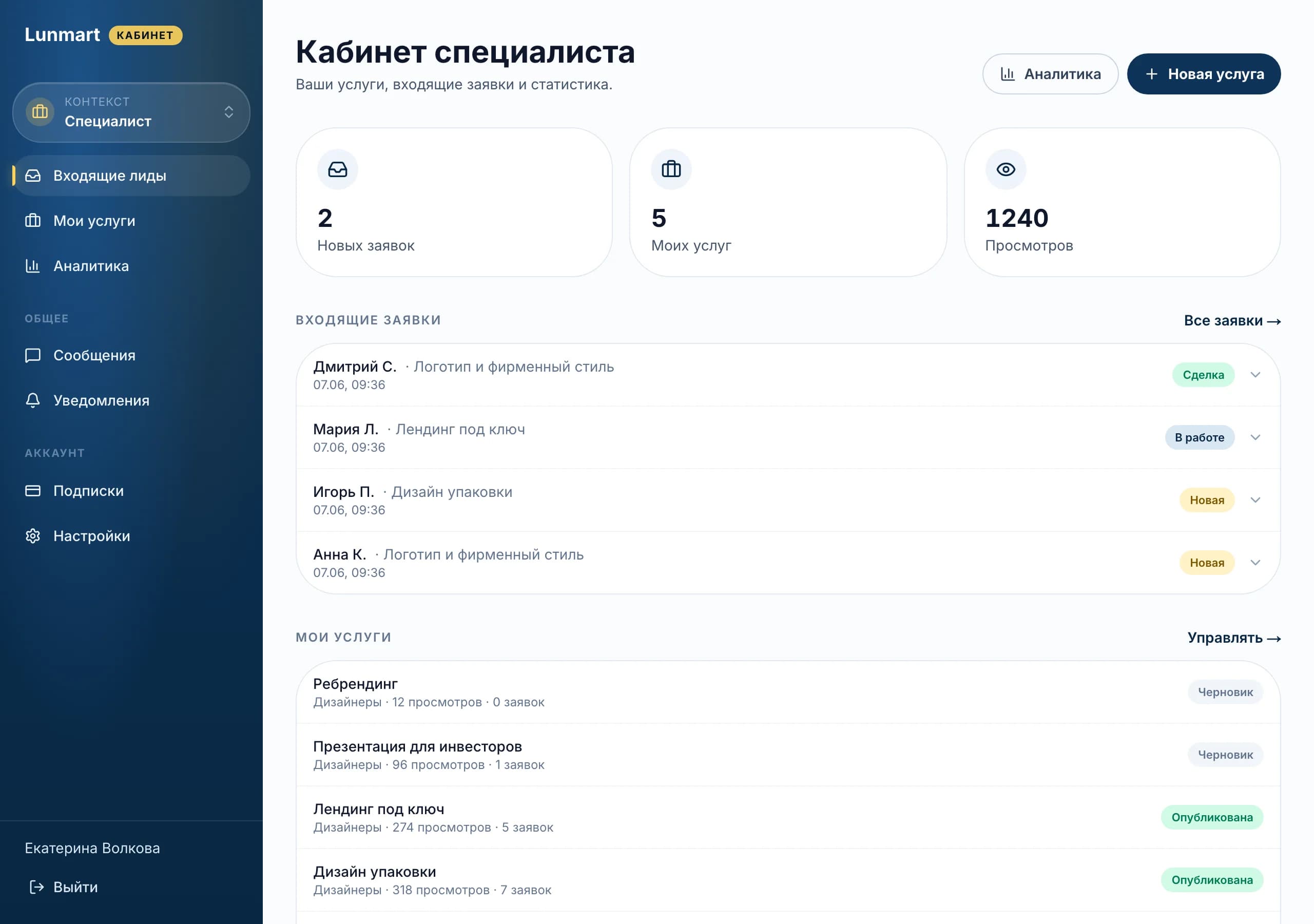Viewport: 1314px width, 924px height.
Task: Click the inbox icon in Входящие лиды
Action: coord(33,176)
